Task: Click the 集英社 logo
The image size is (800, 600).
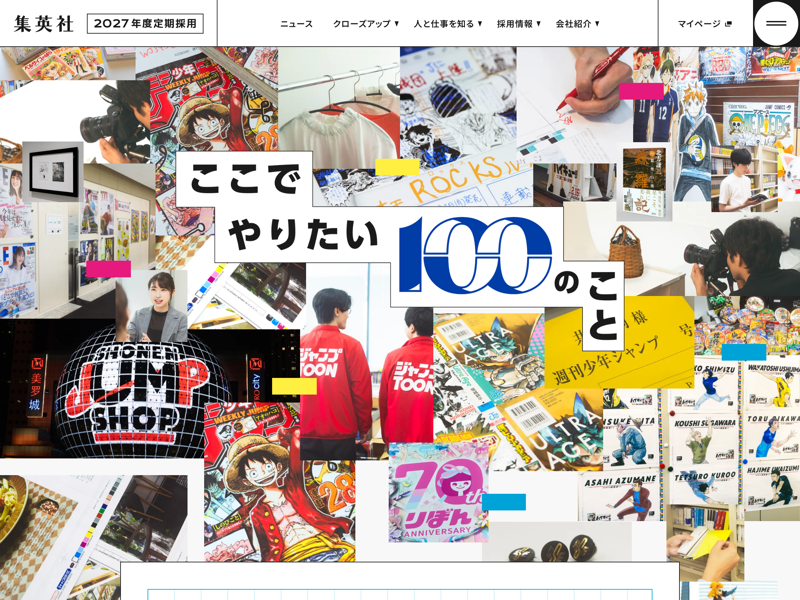Action: [44, 23]
